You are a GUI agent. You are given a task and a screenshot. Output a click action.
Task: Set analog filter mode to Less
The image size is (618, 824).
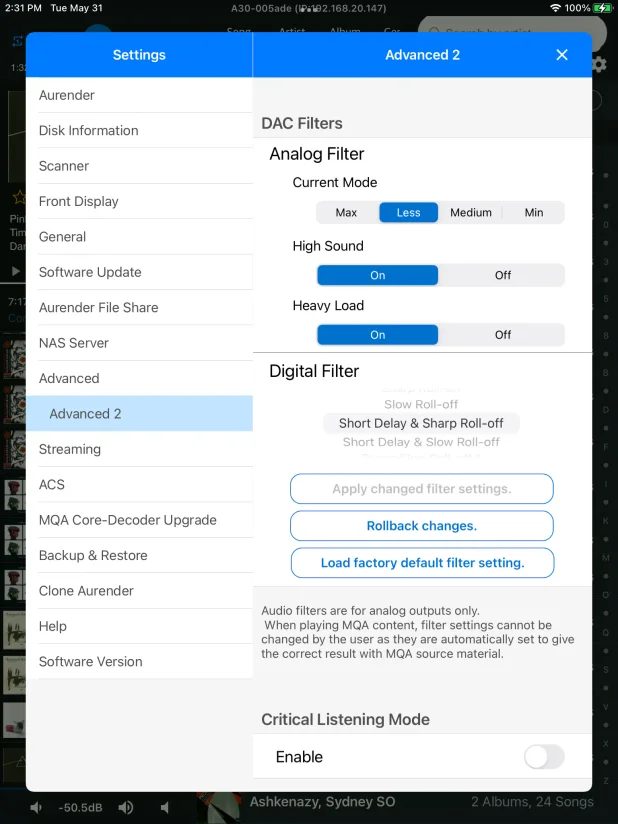click(408, 212)
